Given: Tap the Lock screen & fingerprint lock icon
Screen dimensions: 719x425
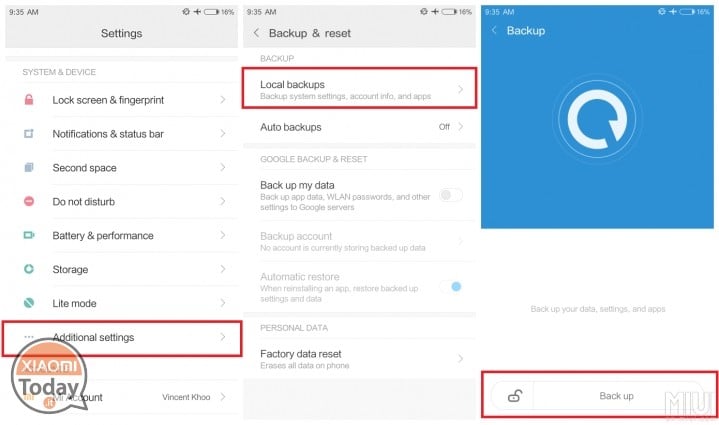Looking at the screenshot, I should 29,99.
